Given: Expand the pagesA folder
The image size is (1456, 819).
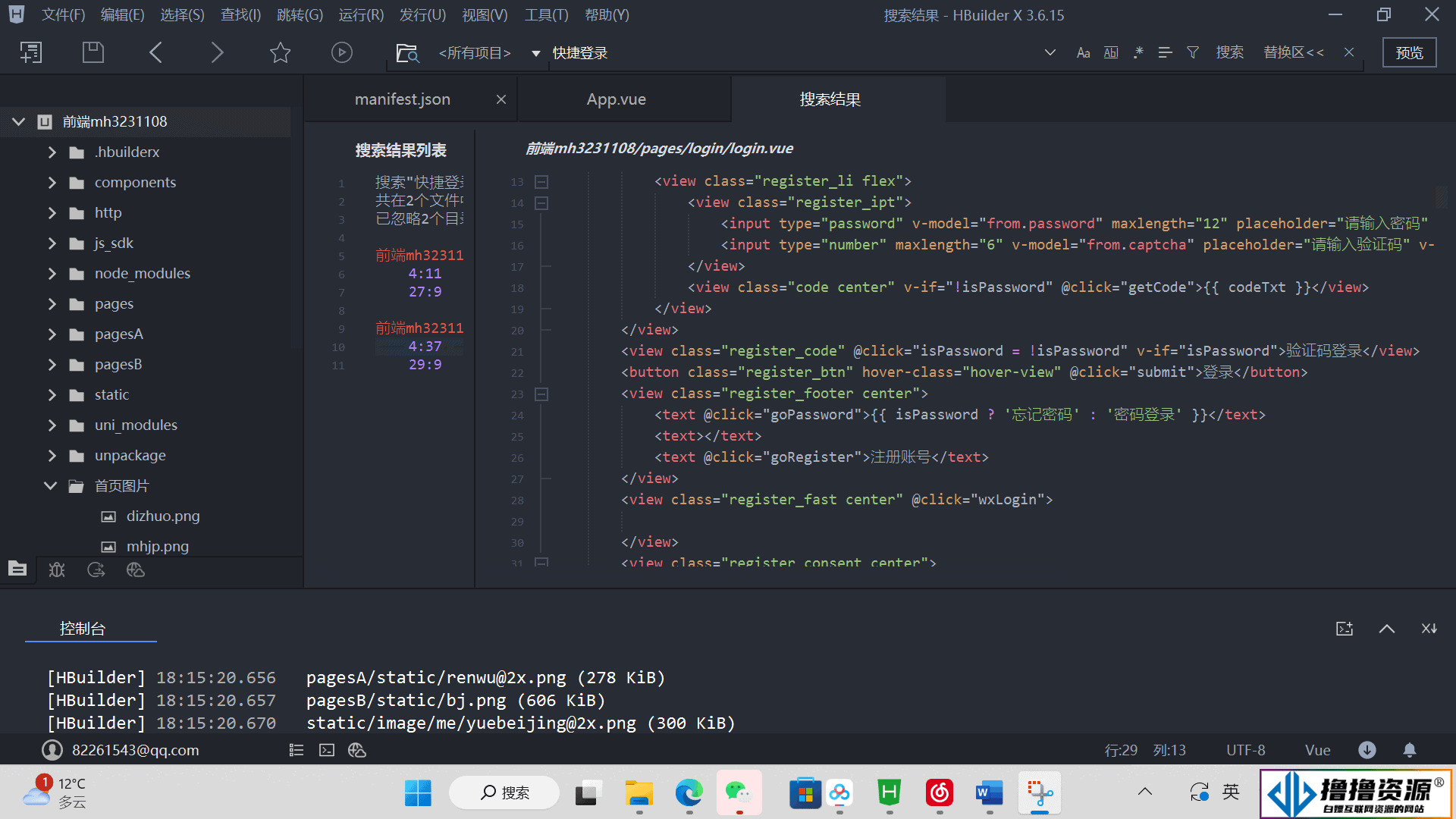Looking at the screenshot, I should coord(52,334).
